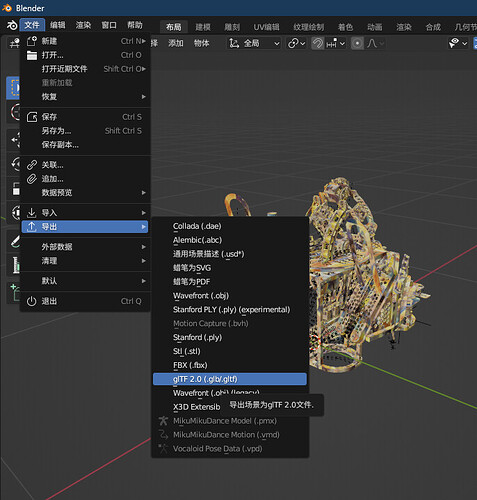Switch to the 建模 workspace tab
The height and width of the screenshot is (500, 477).
click(x=203, y=27)
